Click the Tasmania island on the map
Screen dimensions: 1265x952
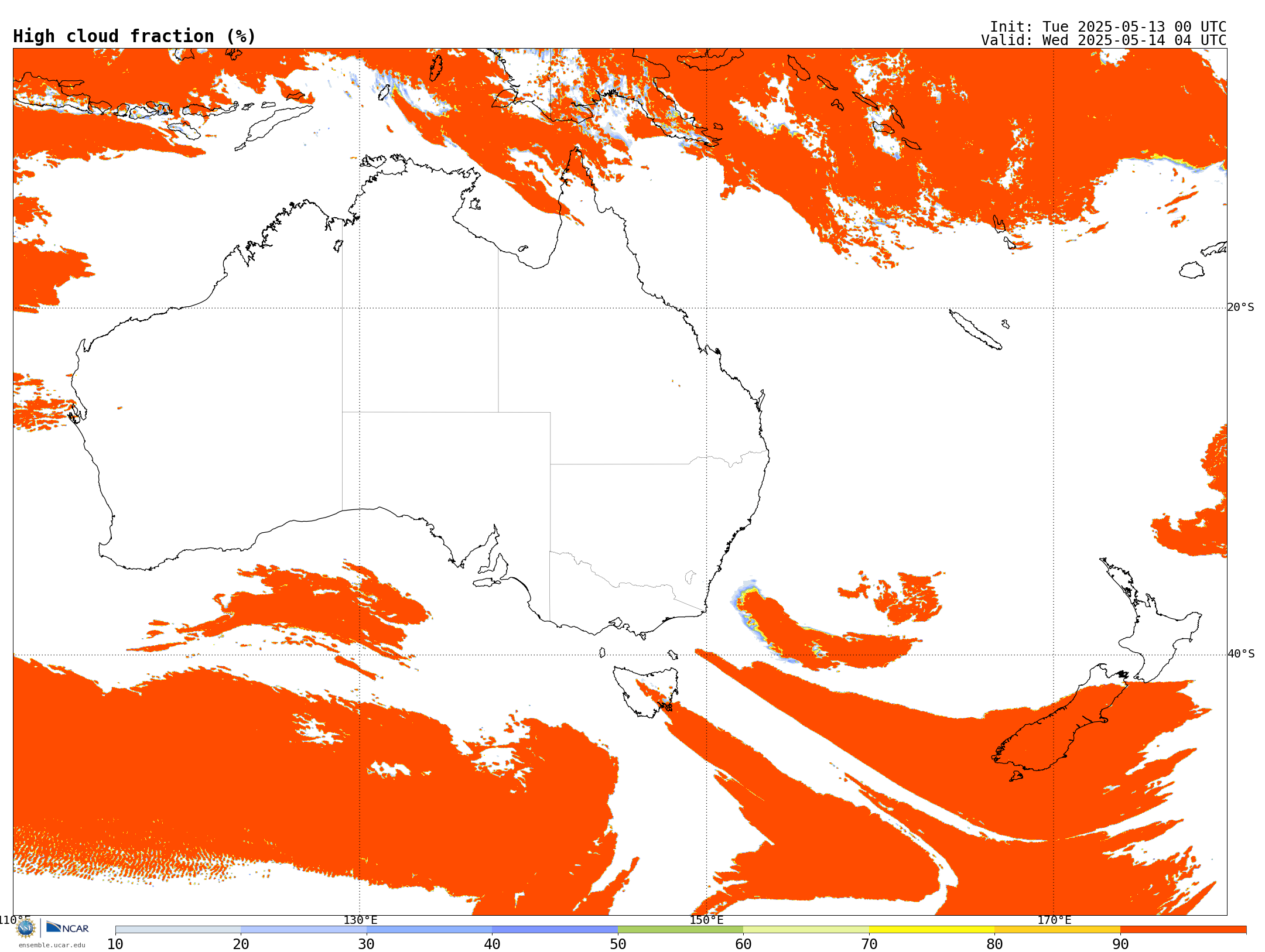[x=645, y=692]
